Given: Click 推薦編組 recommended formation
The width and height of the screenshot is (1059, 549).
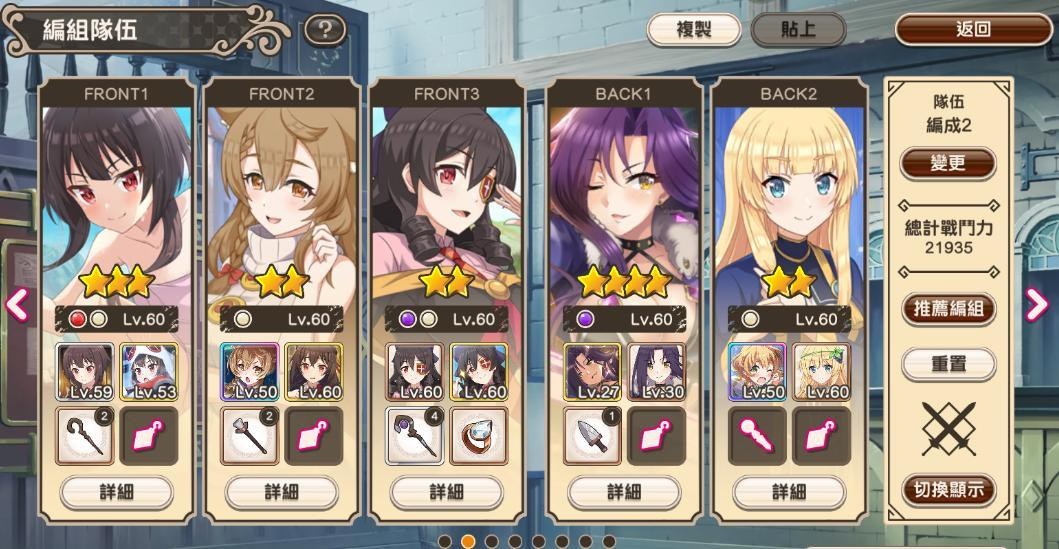Looking at the screenshot, I should coord(949,309).
